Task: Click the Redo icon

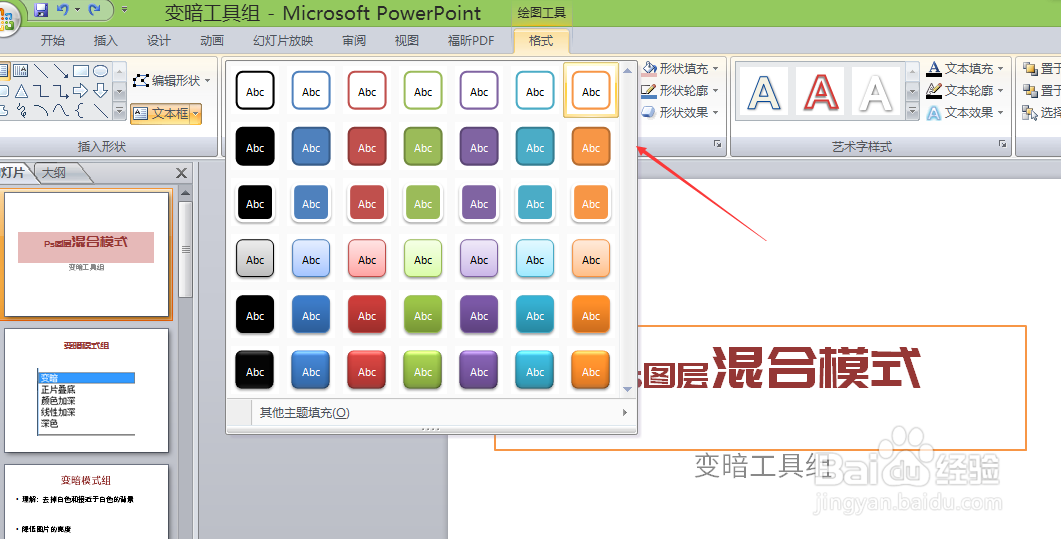Action: [95, 10]
